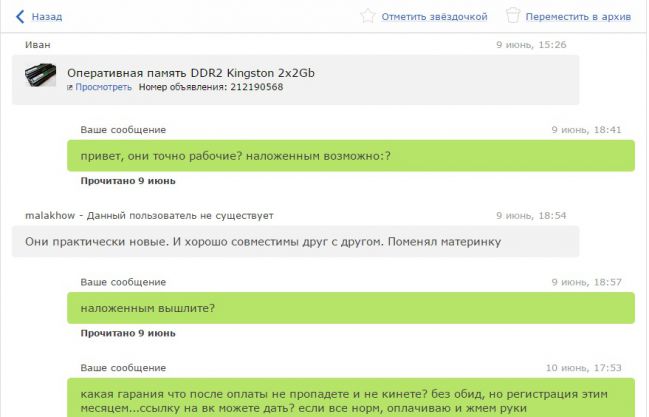Viewport: 649px width, 417px height.
Task: Open the Kingston RAM product thumbnail
Action: [40, 78]
